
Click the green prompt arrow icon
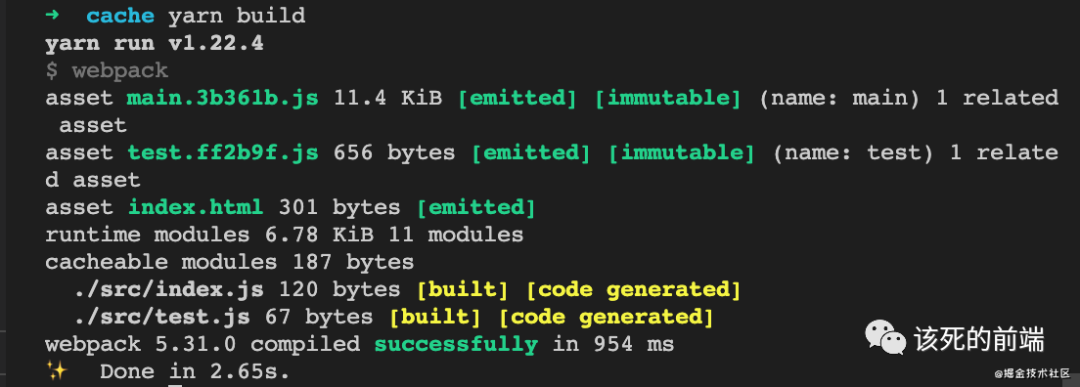pos(52,14)
